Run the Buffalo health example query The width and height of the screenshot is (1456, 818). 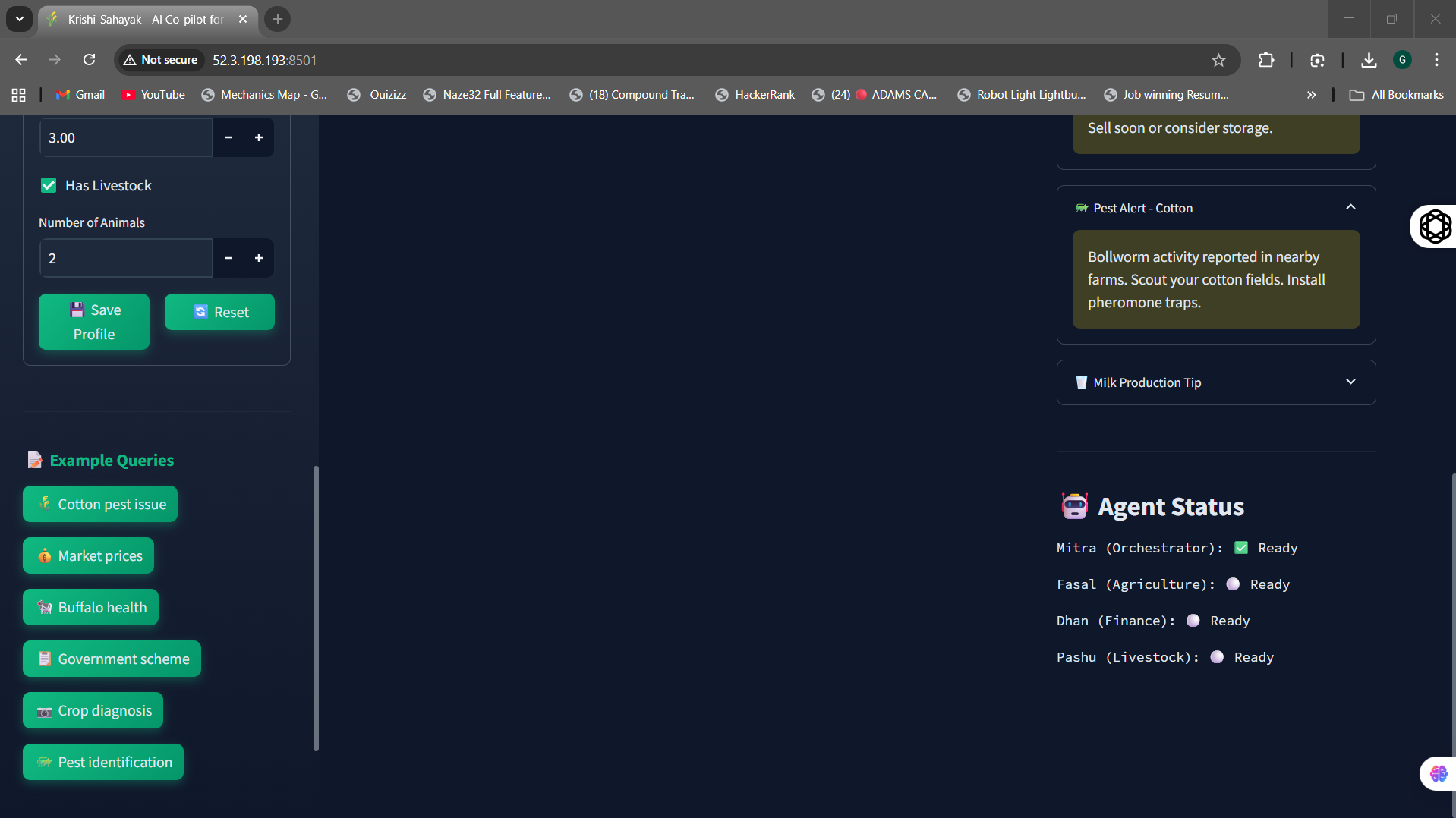[91, 607]
